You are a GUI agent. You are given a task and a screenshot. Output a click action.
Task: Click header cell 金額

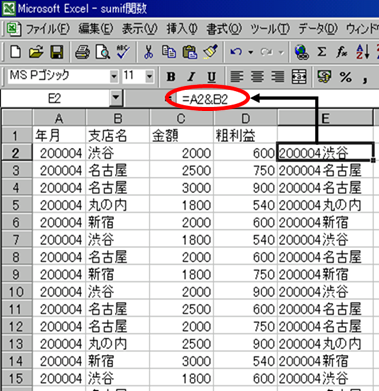tap(181, 135)
